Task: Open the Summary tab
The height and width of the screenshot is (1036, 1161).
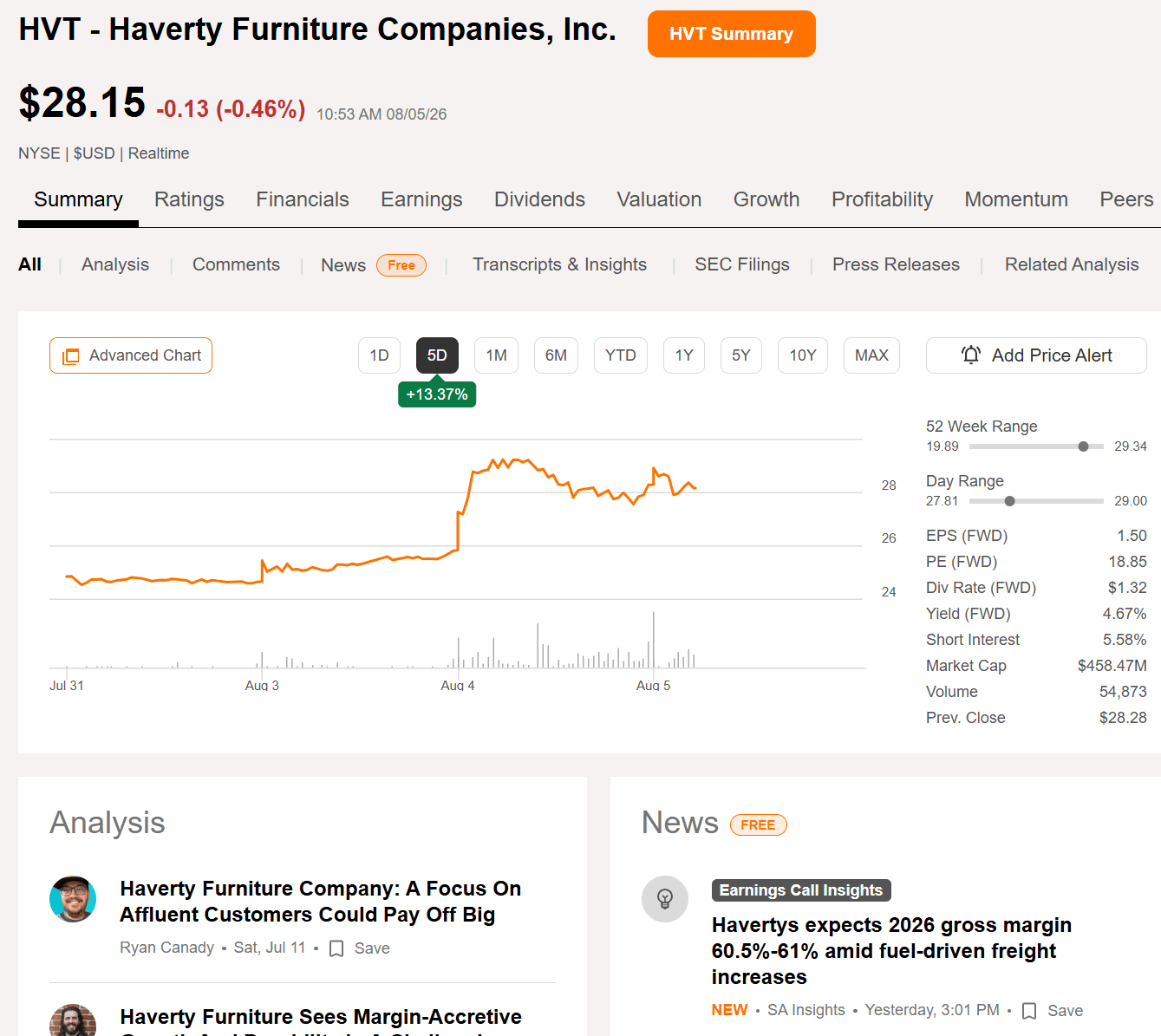Action: click(x=78, y=199)
